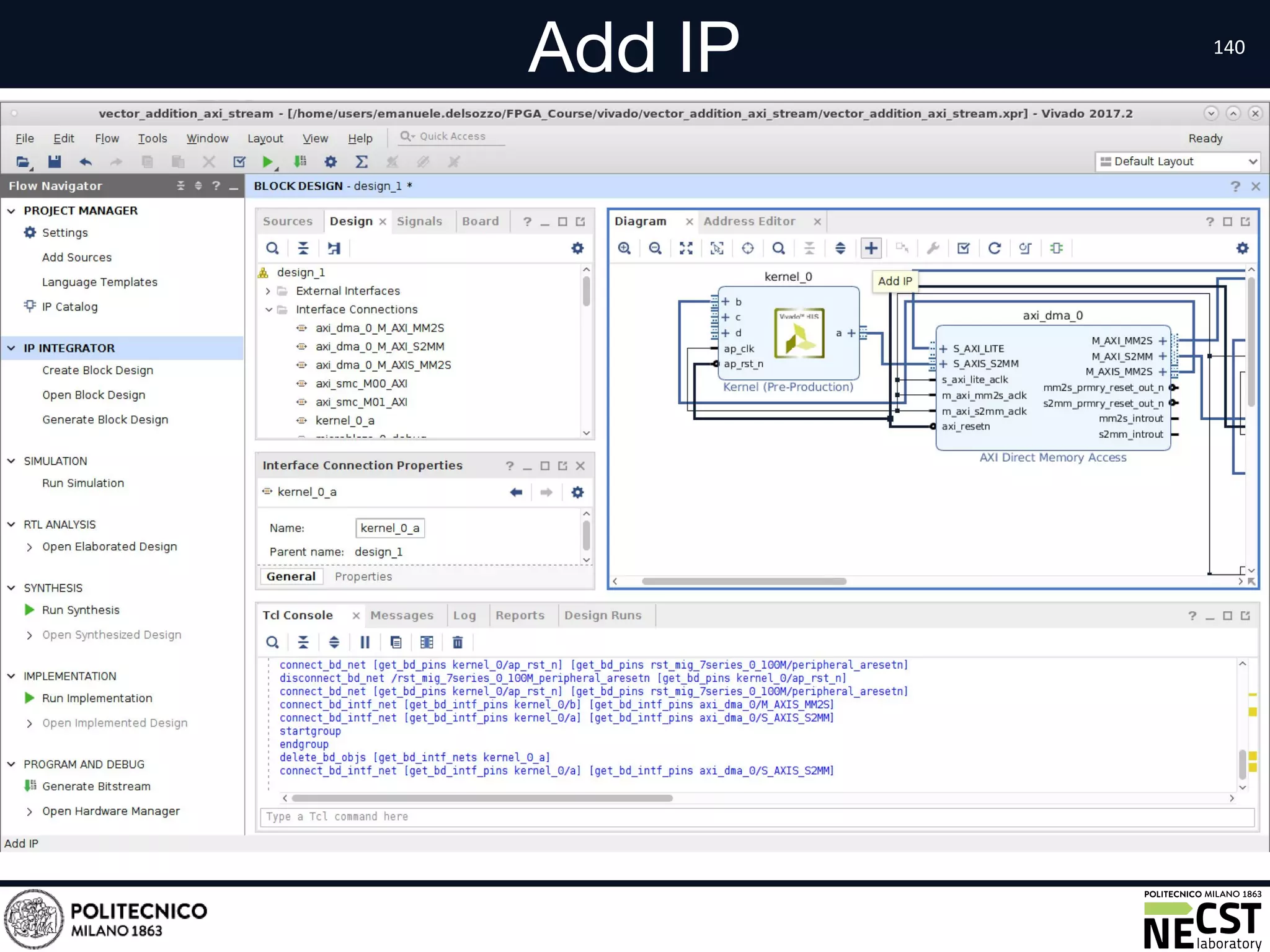
Task: Switch to the Messages tab
Action: tap(402, 615)
